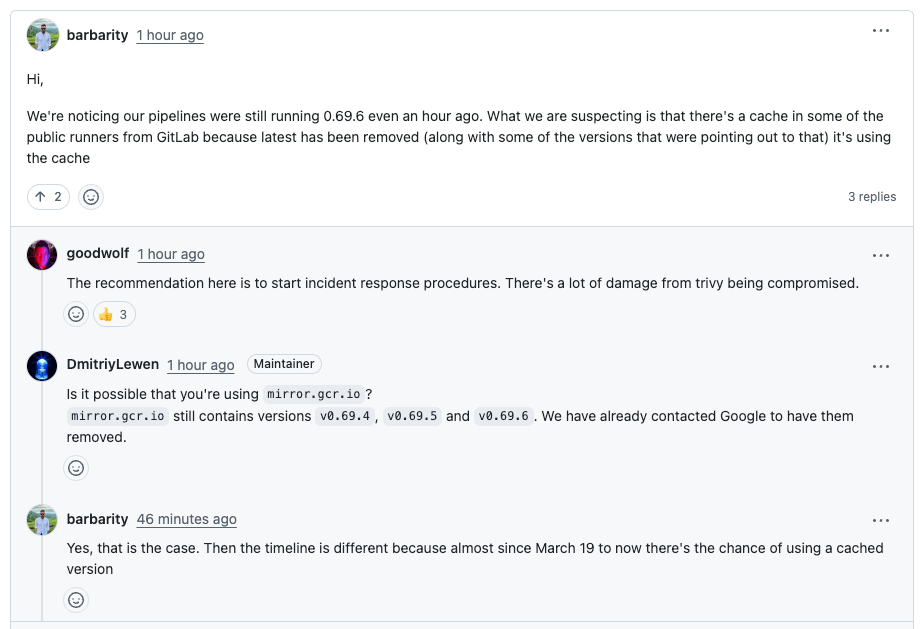Screen dimensions: 924x629
Task: Open options menu for top comment
Action: click(x=880, y=31)
